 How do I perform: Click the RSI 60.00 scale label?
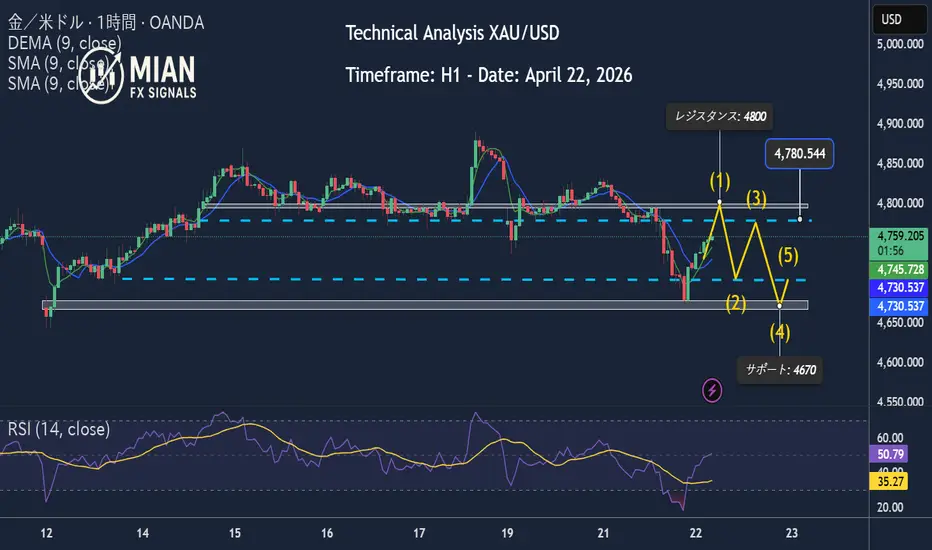tap(890, 438)
